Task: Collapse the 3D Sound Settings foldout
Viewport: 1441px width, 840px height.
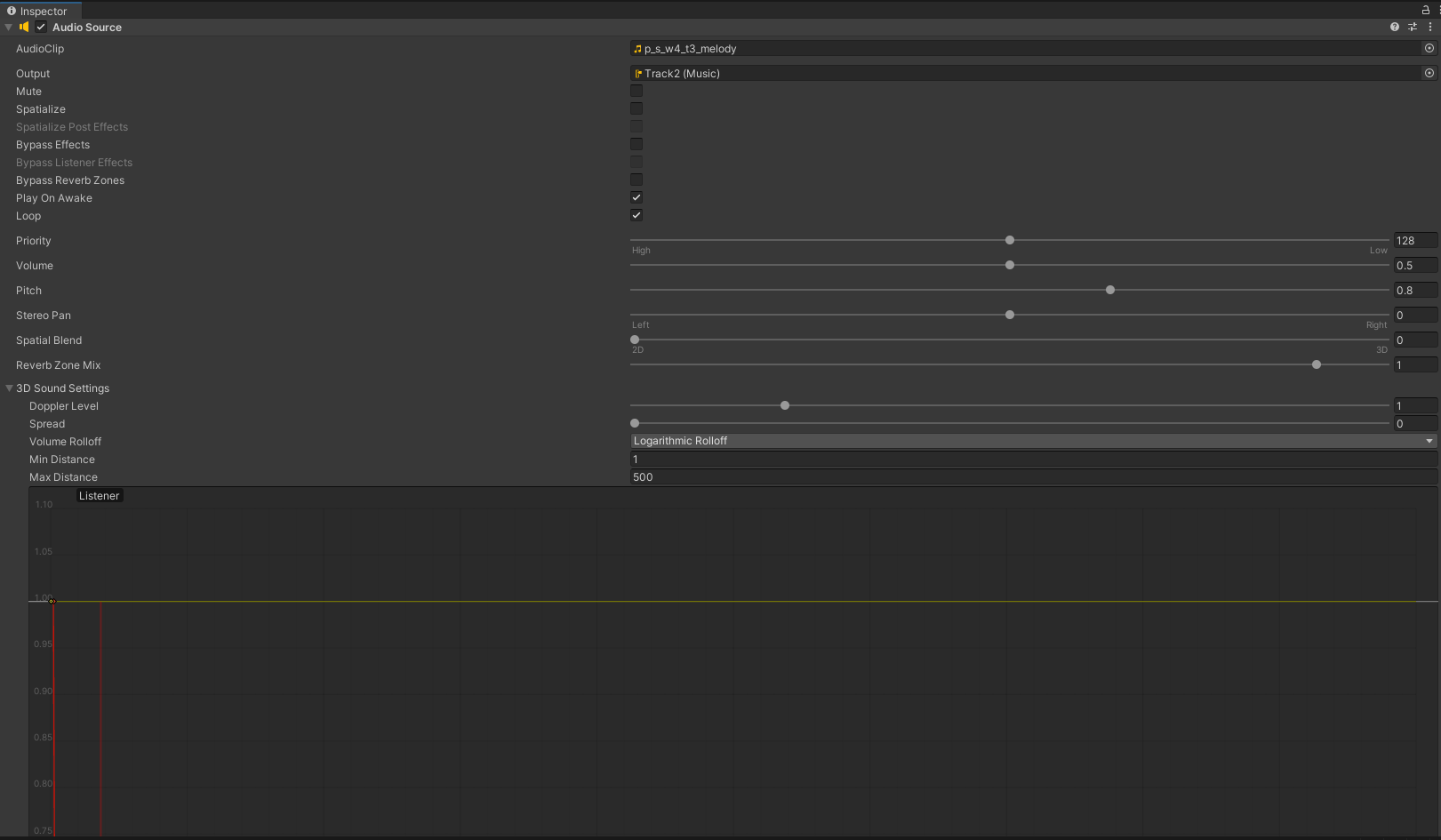Action: (x=10, y=388)
